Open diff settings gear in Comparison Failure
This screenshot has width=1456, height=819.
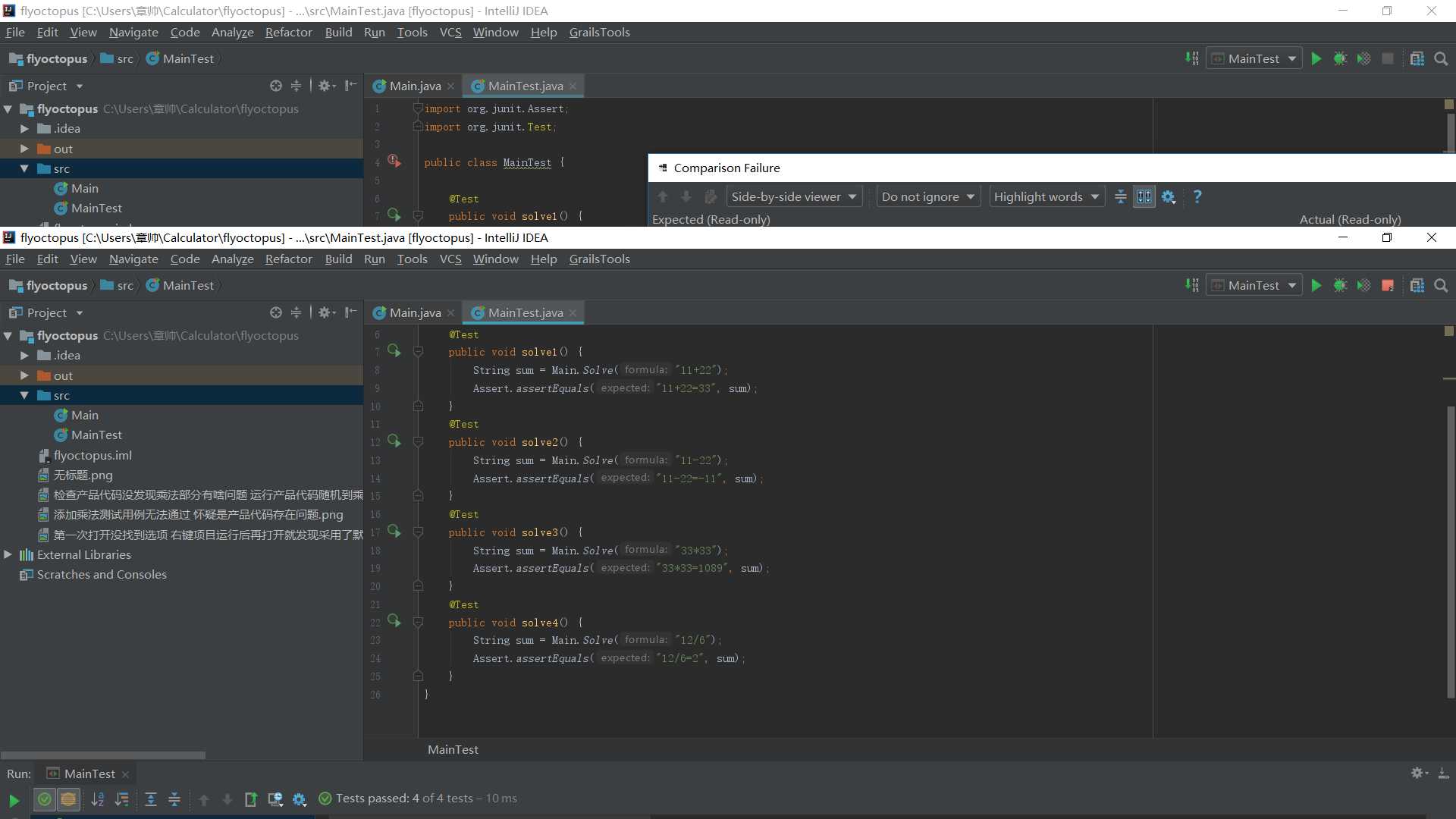coord(1169,197)
